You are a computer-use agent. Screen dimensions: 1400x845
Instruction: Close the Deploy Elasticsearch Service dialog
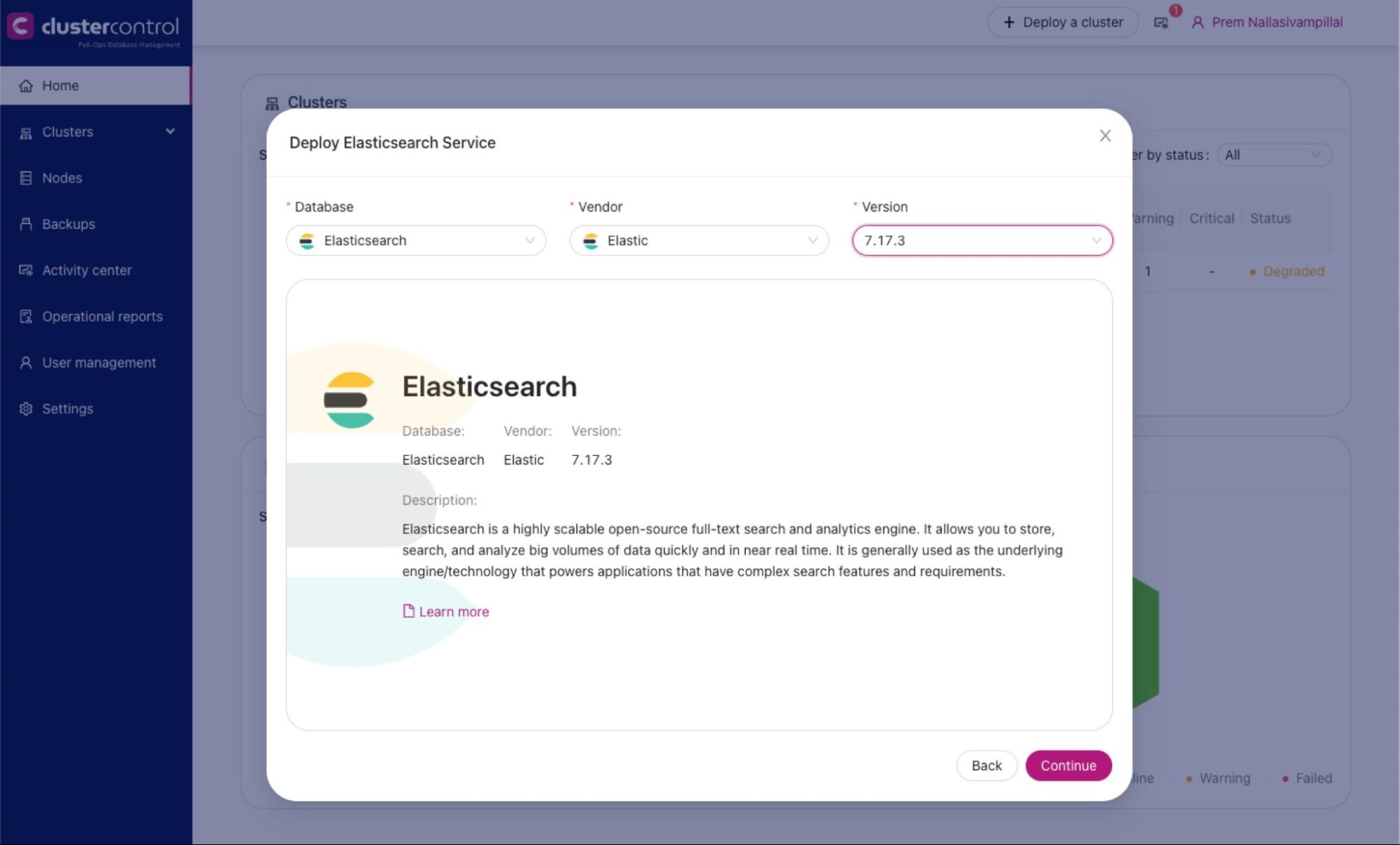click(1105, 136)
